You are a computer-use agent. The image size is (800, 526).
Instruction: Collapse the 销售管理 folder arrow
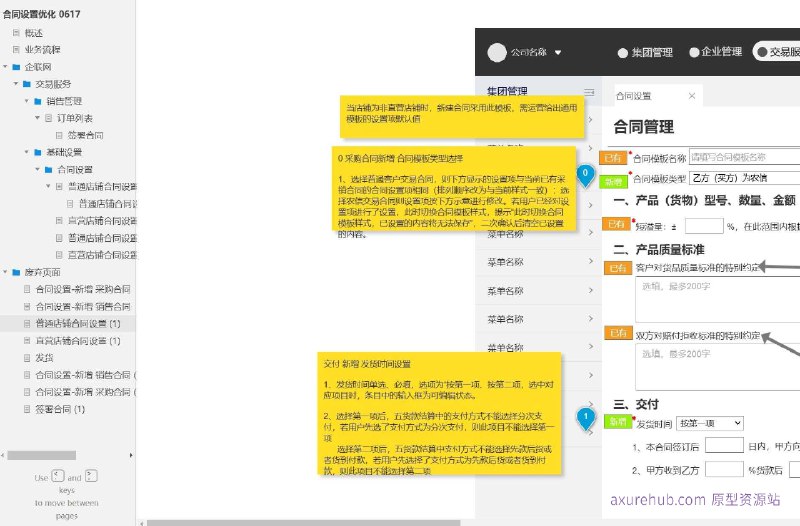pyautogui.click(x=27, y=101)
